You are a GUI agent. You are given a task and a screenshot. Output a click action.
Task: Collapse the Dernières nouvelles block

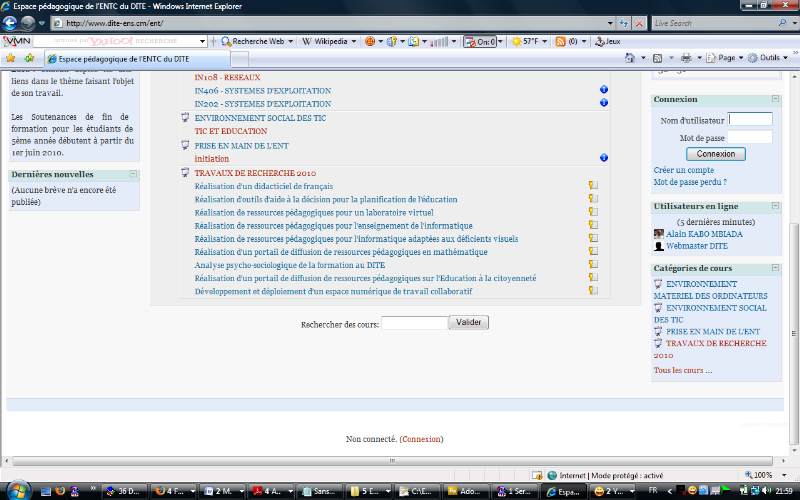133,174
